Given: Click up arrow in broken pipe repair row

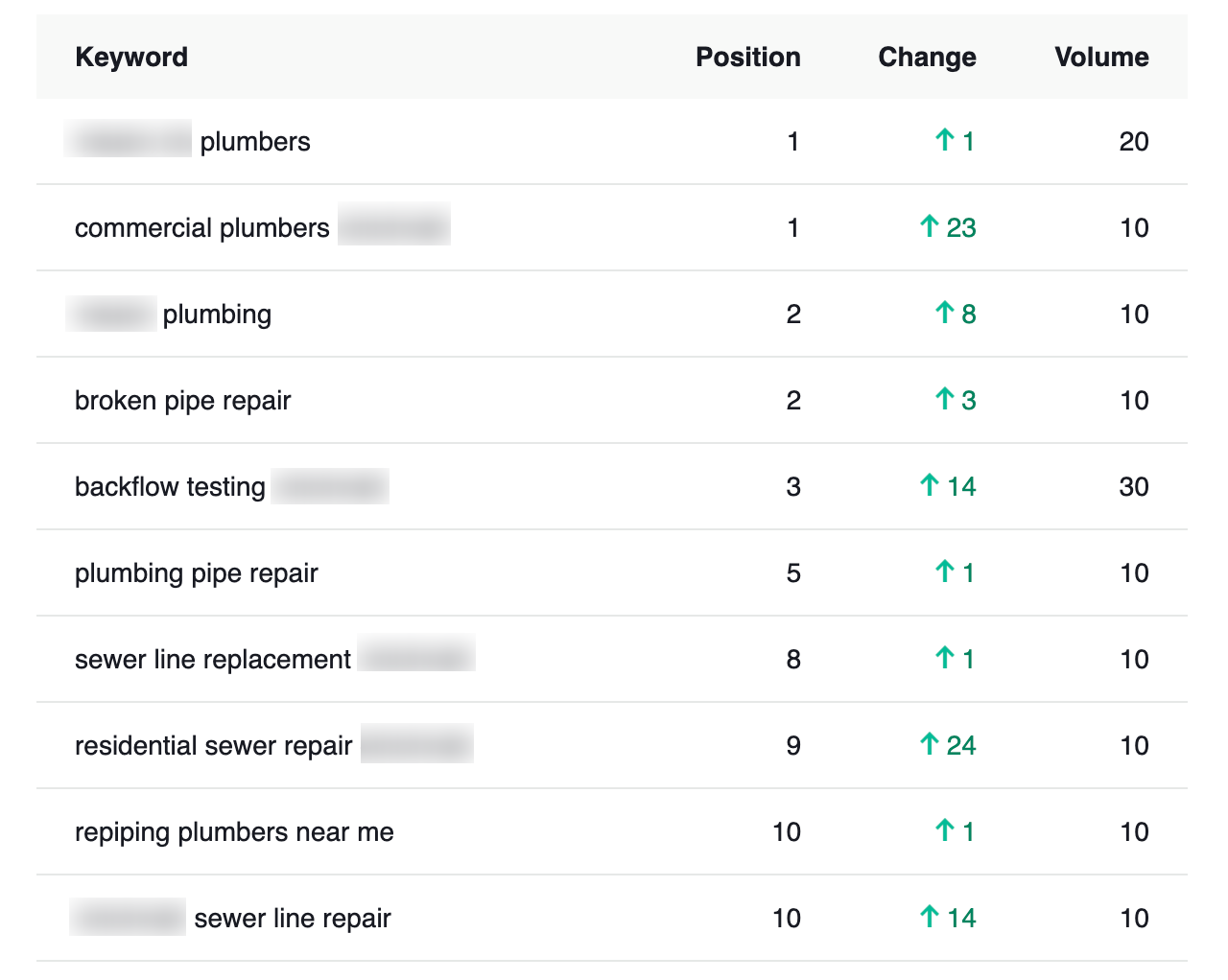Looking at the screenshot, I should click(x=944, y=400).
